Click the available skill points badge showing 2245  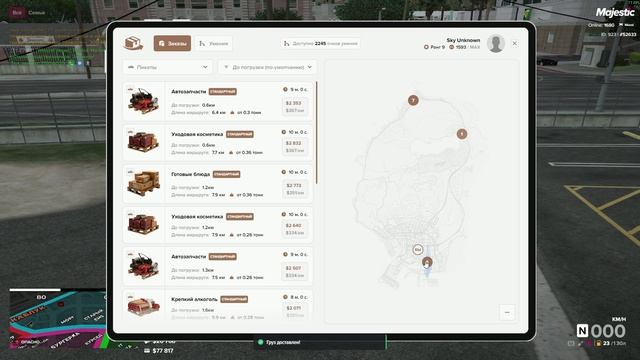point(320,43)
